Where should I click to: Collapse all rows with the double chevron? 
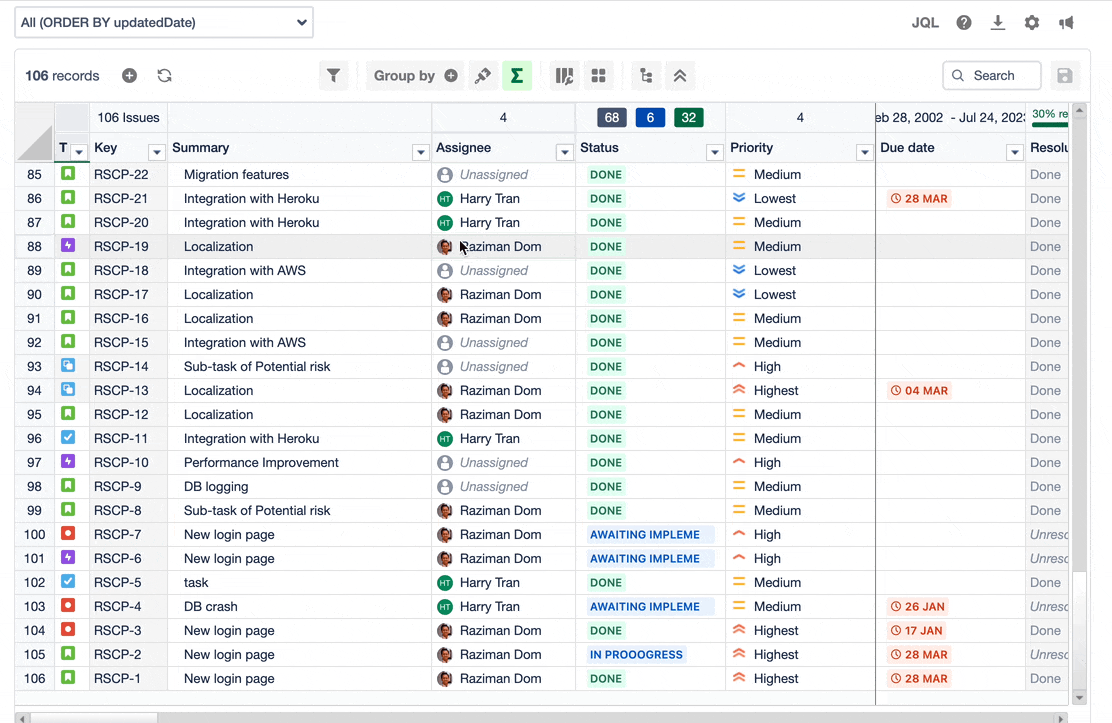click(680, 75)
